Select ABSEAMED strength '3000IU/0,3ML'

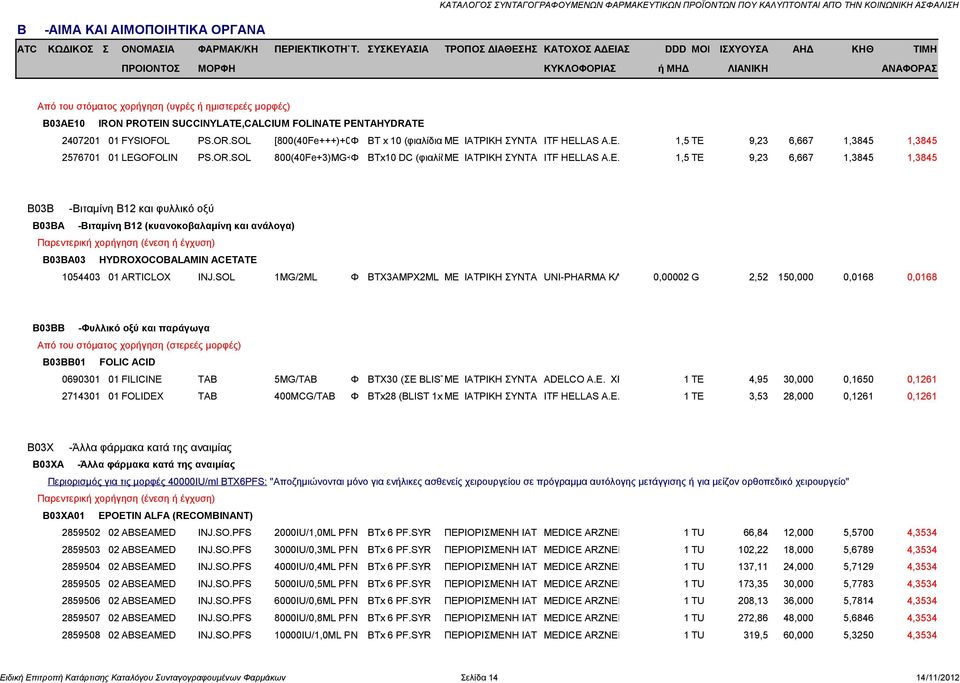(304, 550)
